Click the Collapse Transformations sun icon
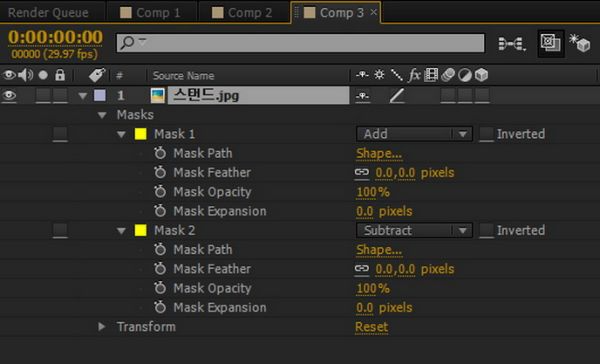600x364 pixels. 379,75
